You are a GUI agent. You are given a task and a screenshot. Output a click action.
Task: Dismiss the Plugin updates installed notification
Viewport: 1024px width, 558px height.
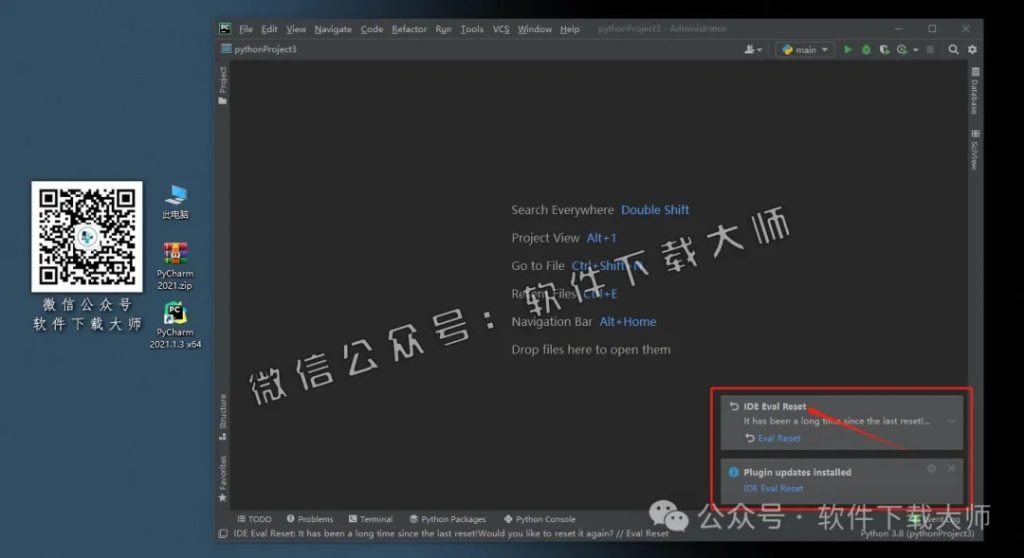[x=952, y=468]
